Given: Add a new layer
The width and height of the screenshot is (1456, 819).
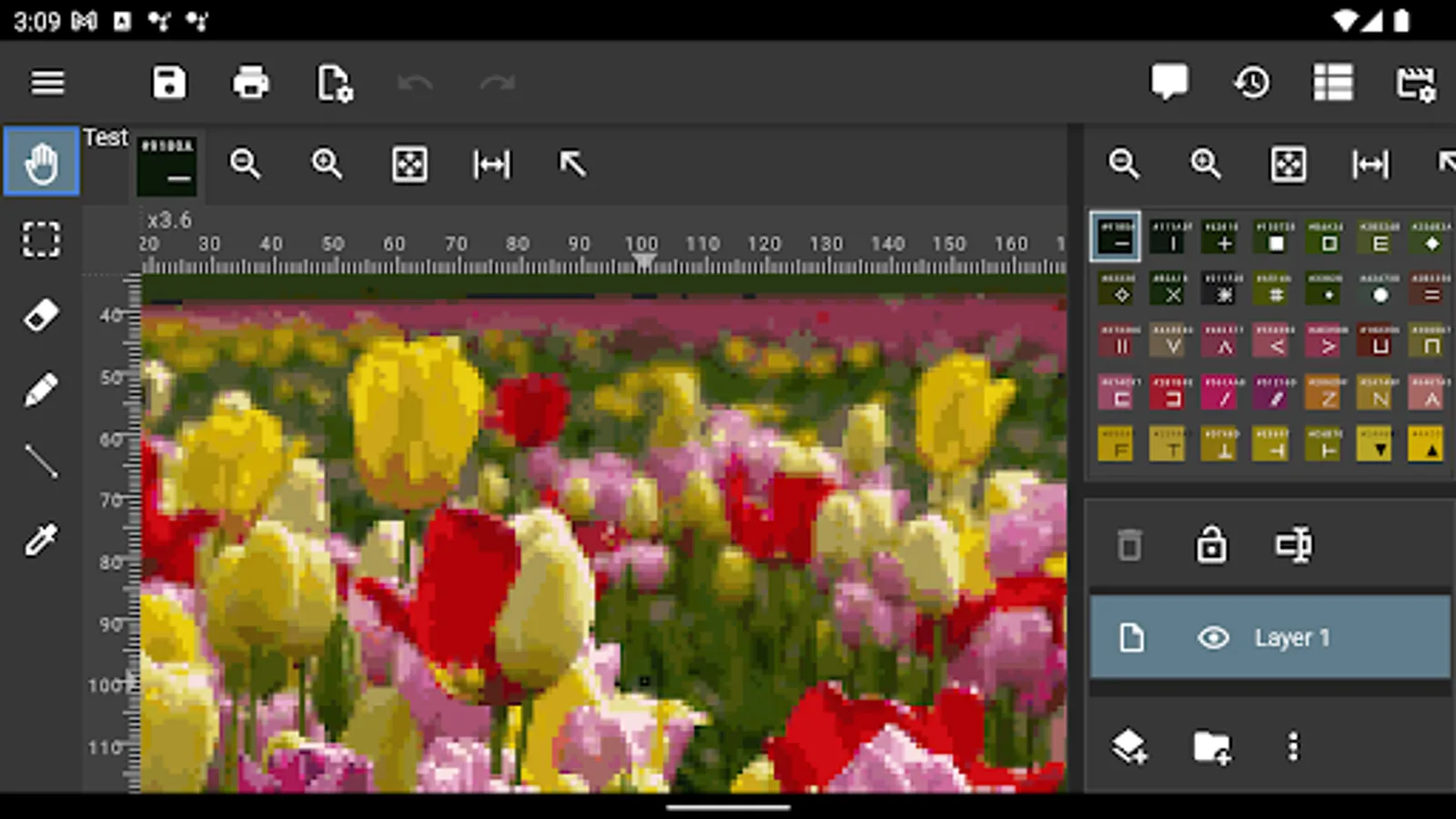Looking at the screenshot, I should [x=1129, y=747].
